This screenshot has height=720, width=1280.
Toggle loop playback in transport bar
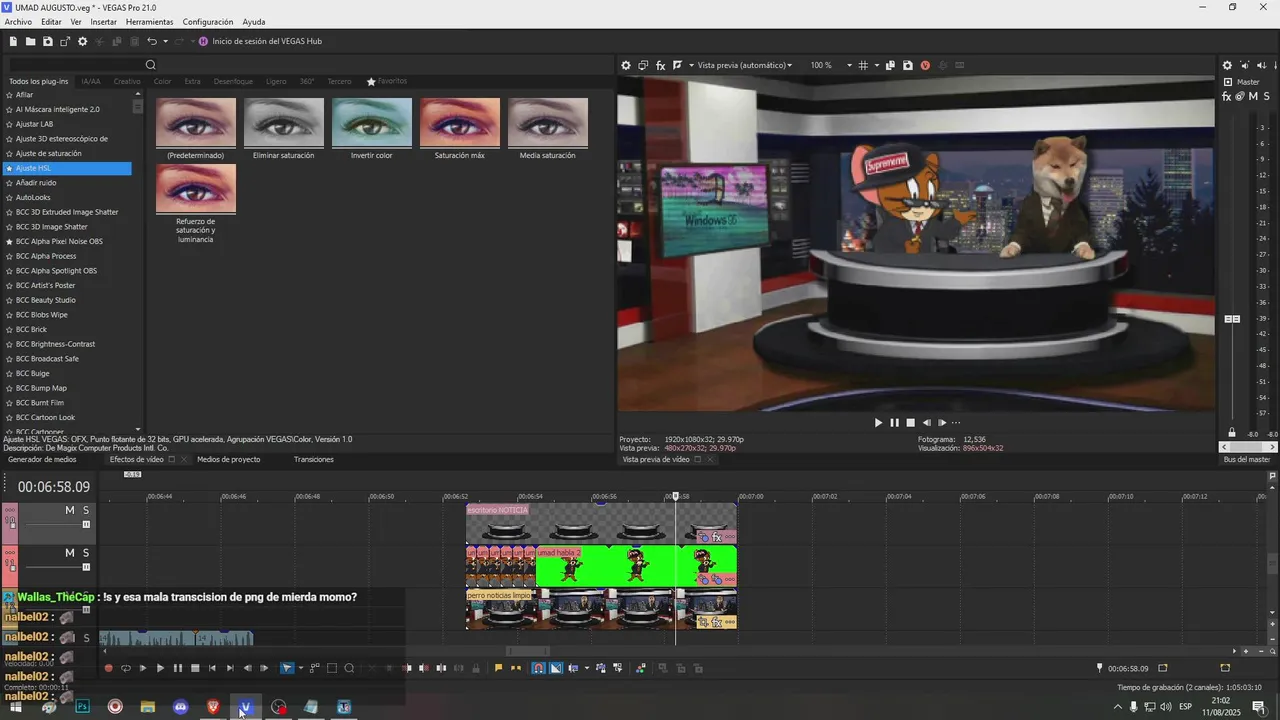[126, 668]
